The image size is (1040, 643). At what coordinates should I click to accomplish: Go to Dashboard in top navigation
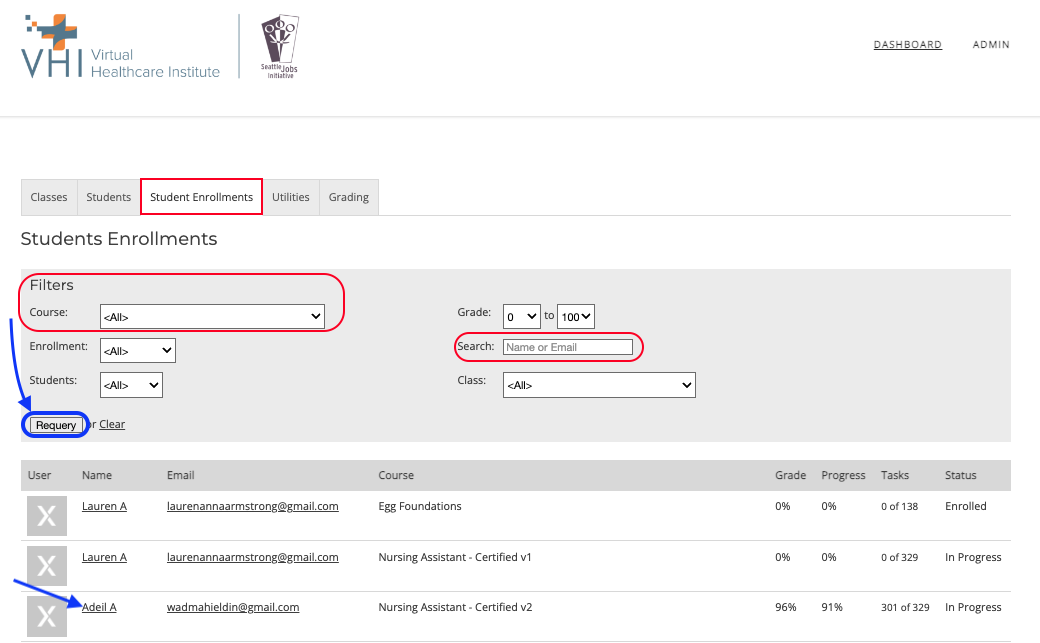coord(907,44)
